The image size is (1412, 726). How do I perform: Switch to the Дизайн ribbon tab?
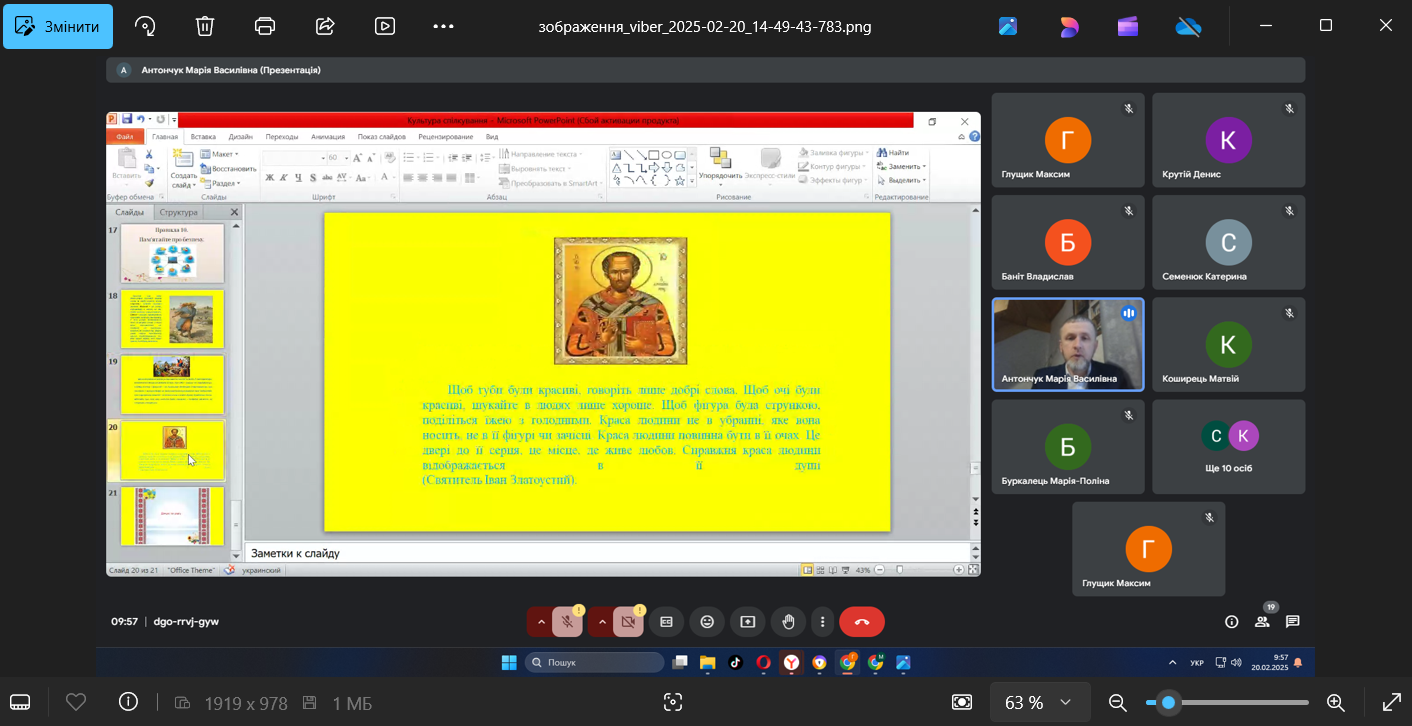tap(240, 137)
